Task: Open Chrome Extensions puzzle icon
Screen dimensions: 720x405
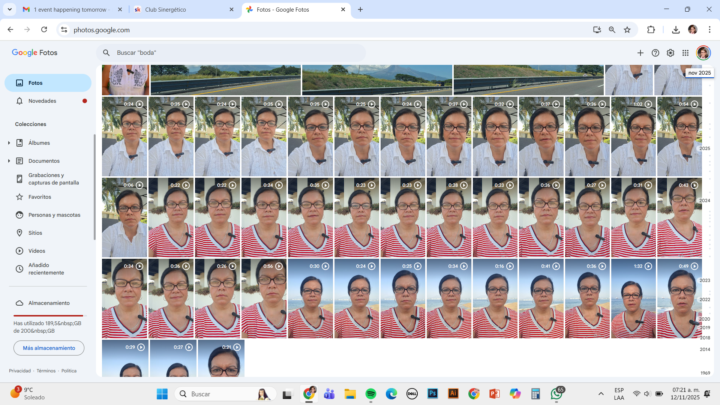Action: [651, 30]
